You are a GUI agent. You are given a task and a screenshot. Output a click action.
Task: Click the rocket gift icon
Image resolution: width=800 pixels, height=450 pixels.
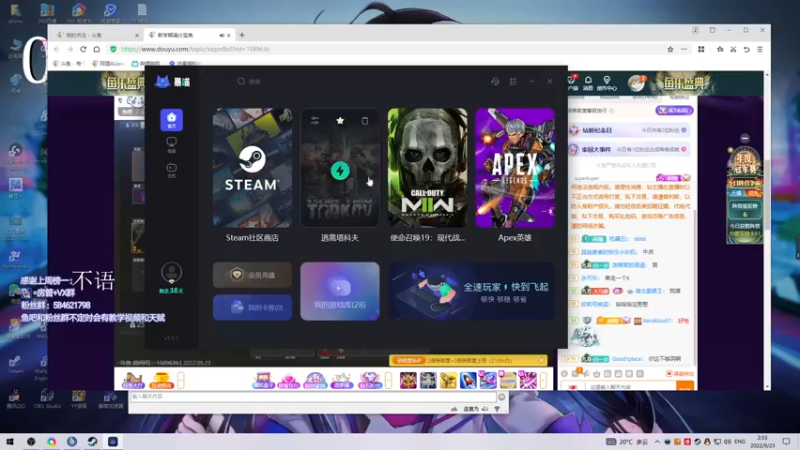coord(468,380)
